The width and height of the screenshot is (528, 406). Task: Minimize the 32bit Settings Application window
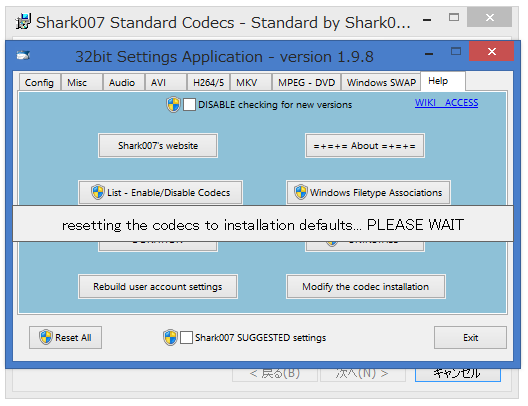tap(429, 54)
